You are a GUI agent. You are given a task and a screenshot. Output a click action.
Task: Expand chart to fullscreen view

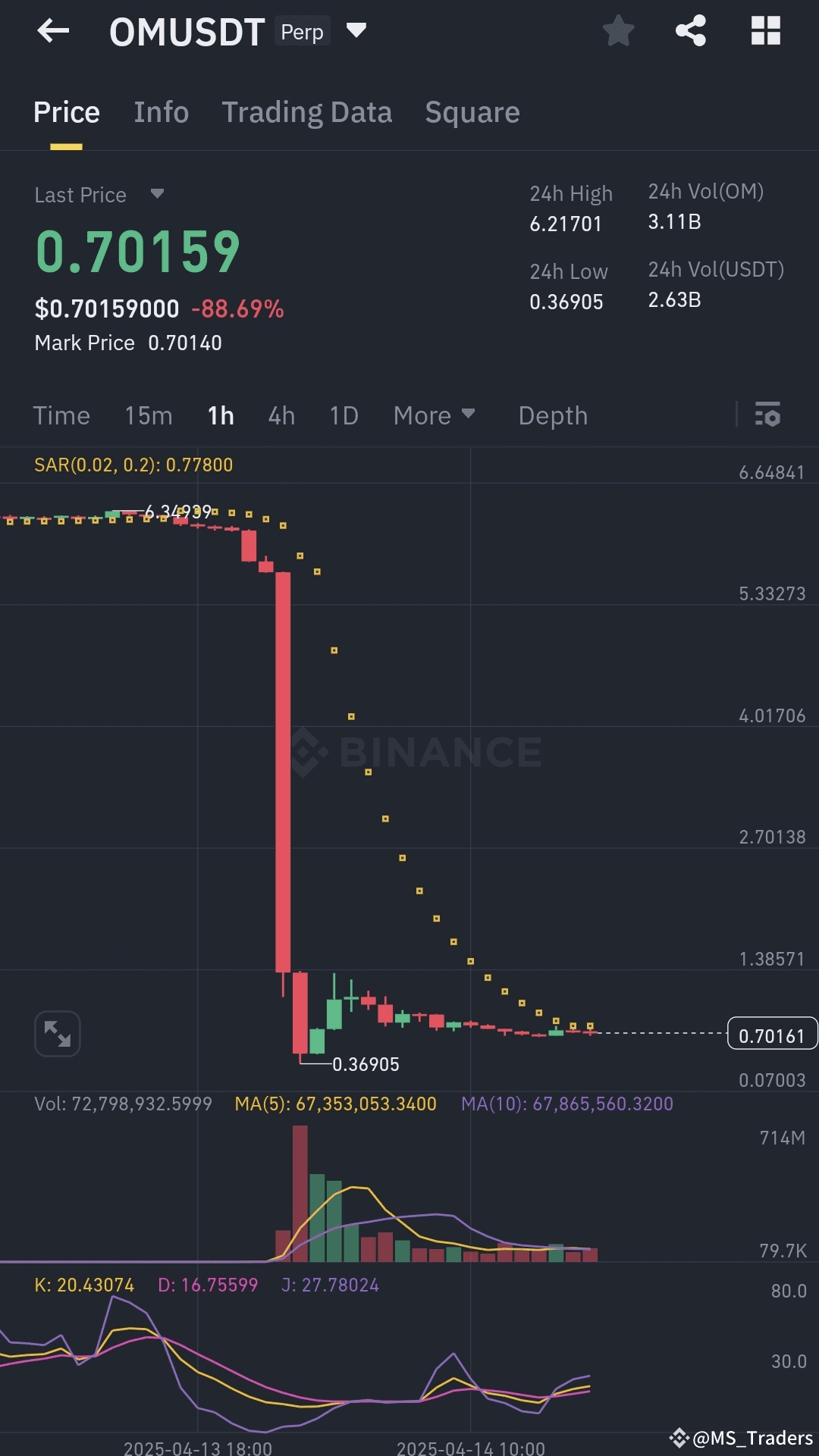click(58, 1032)
